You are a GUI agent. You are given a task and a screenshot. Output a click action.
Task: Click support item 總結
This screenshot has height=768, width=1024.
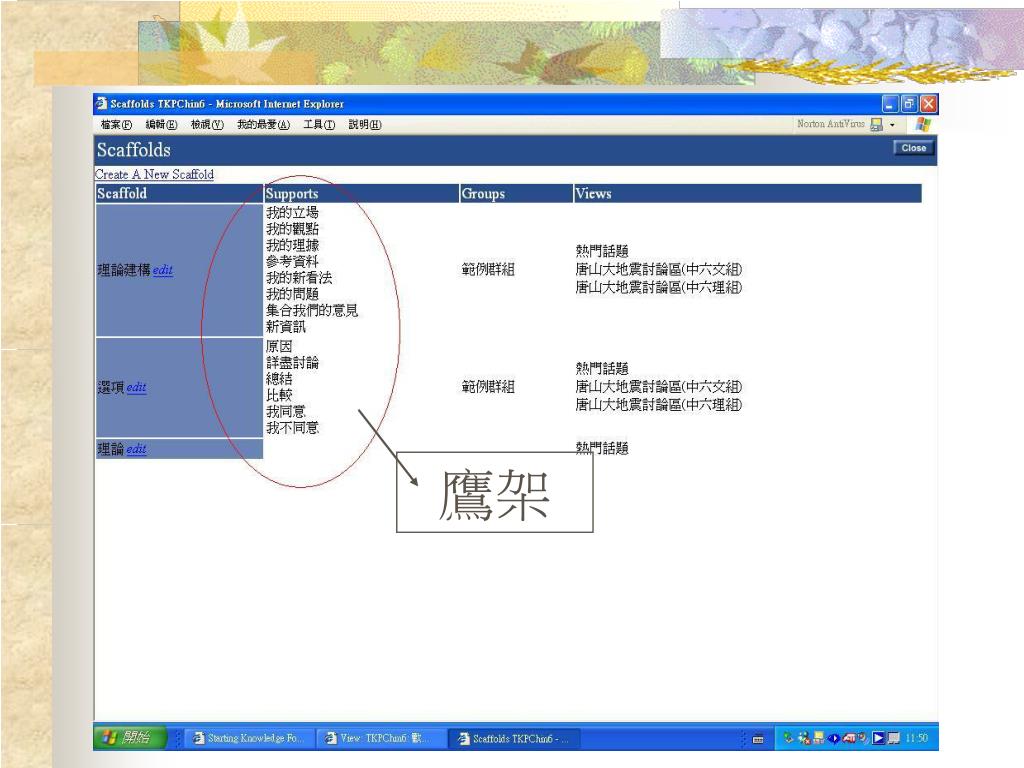click(x=279, y=379)
